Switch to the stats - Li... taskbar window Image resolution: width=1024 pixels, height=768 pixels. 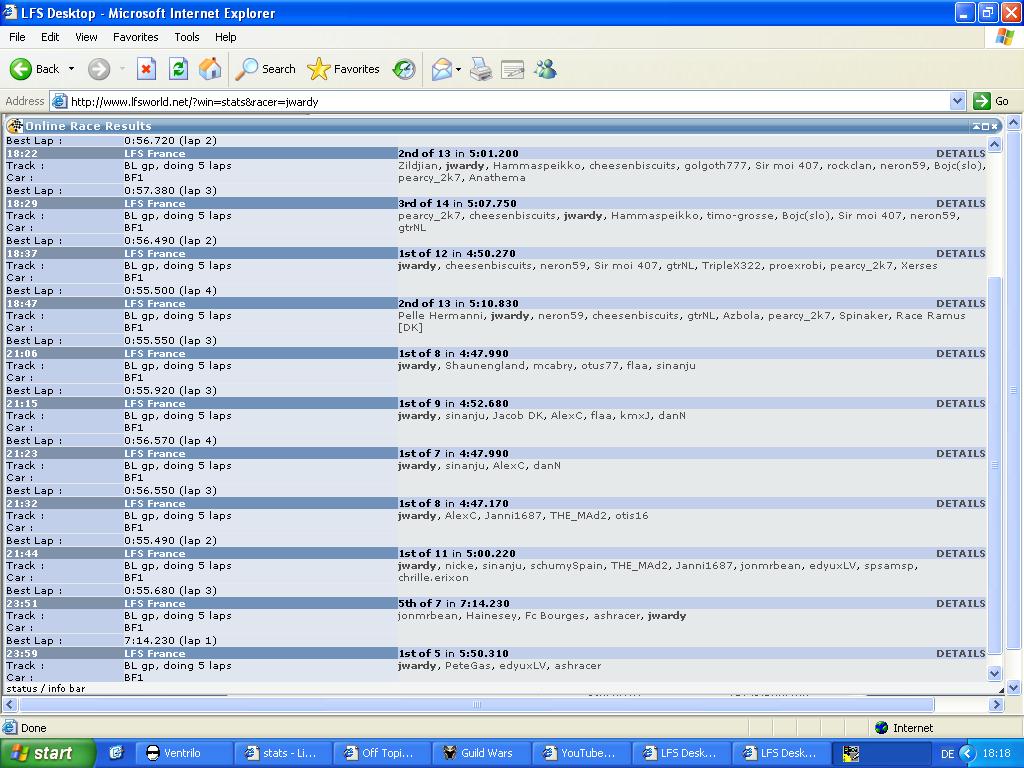pos(282,753)
